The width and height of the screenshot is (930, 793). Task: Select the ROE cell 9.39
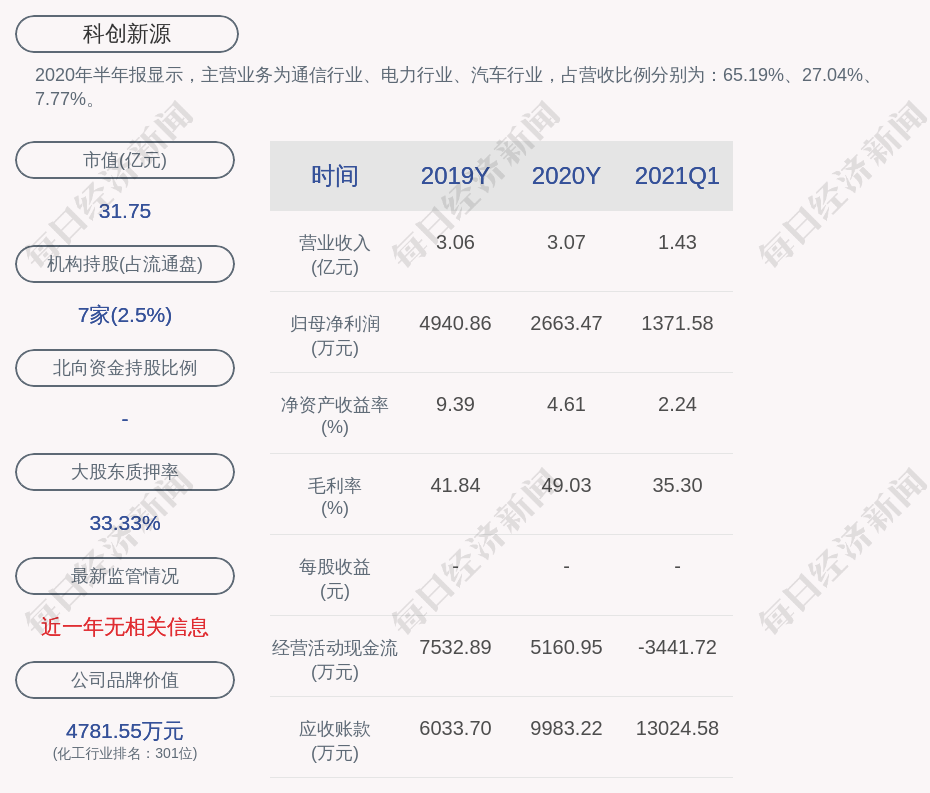point(456,405)
